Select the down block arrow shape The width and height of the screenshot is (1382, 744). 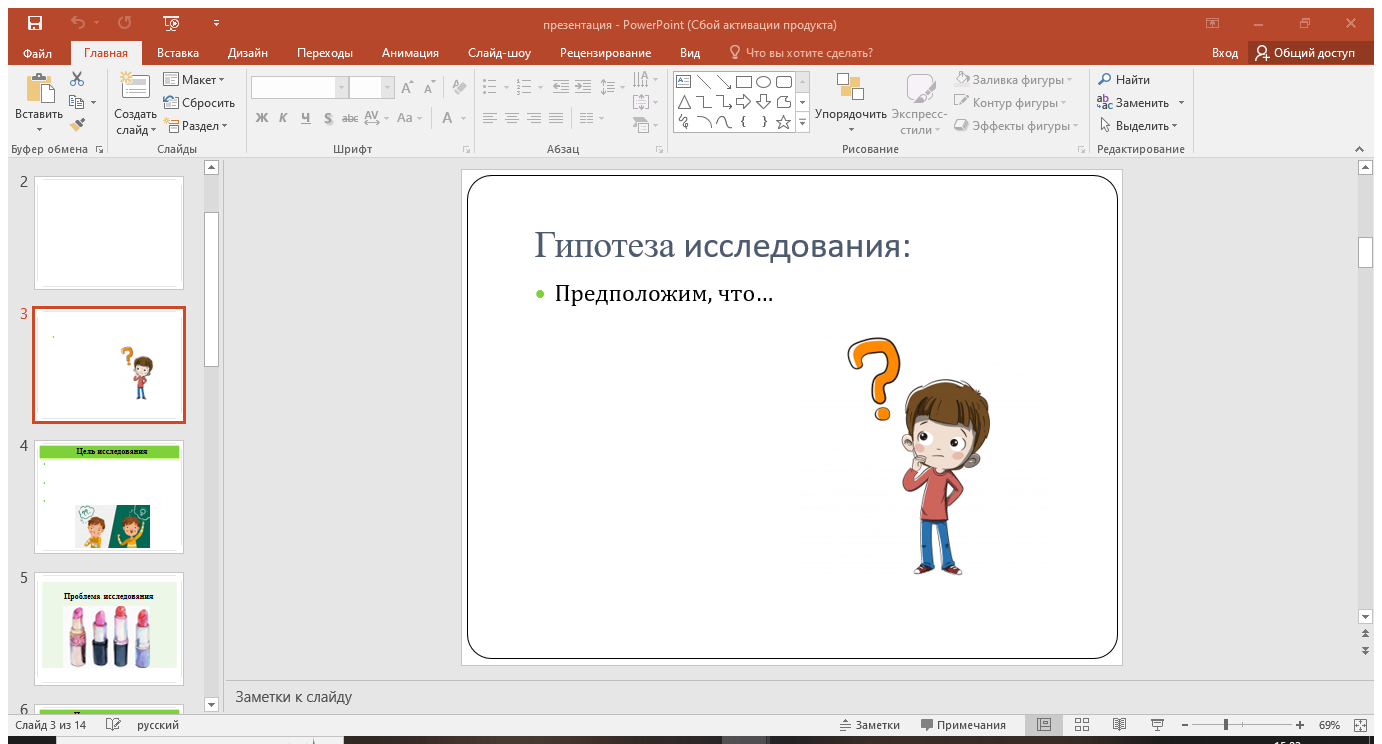pos(764,102)
